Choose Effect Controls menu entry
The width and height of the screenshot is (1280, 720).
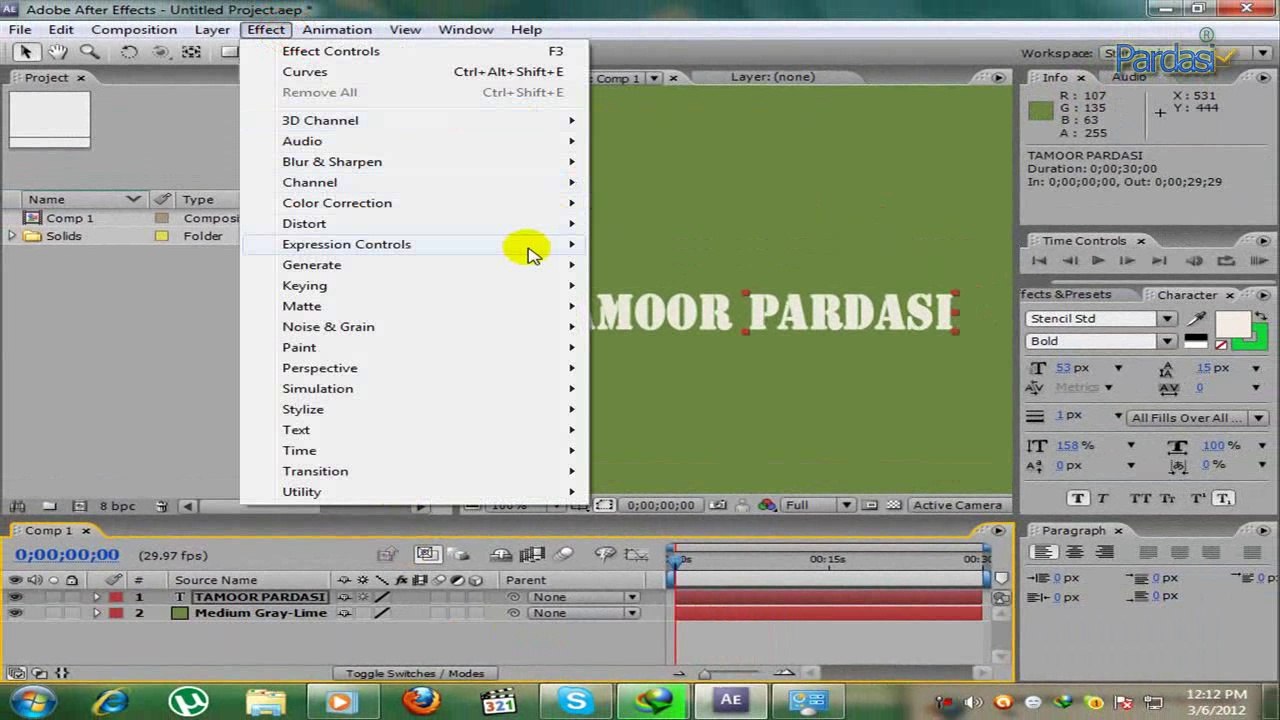click(x=414, y=51)
